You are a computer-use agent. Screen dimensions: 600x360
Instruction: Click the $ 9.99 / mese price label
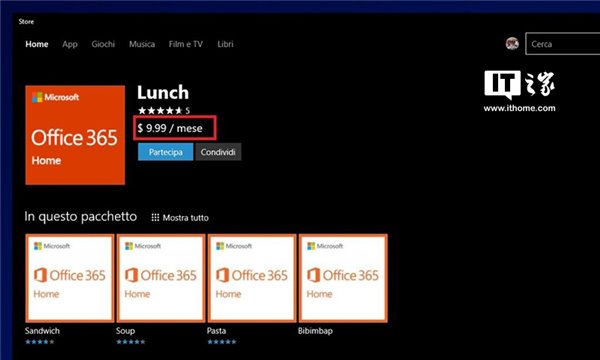[170, 128]
